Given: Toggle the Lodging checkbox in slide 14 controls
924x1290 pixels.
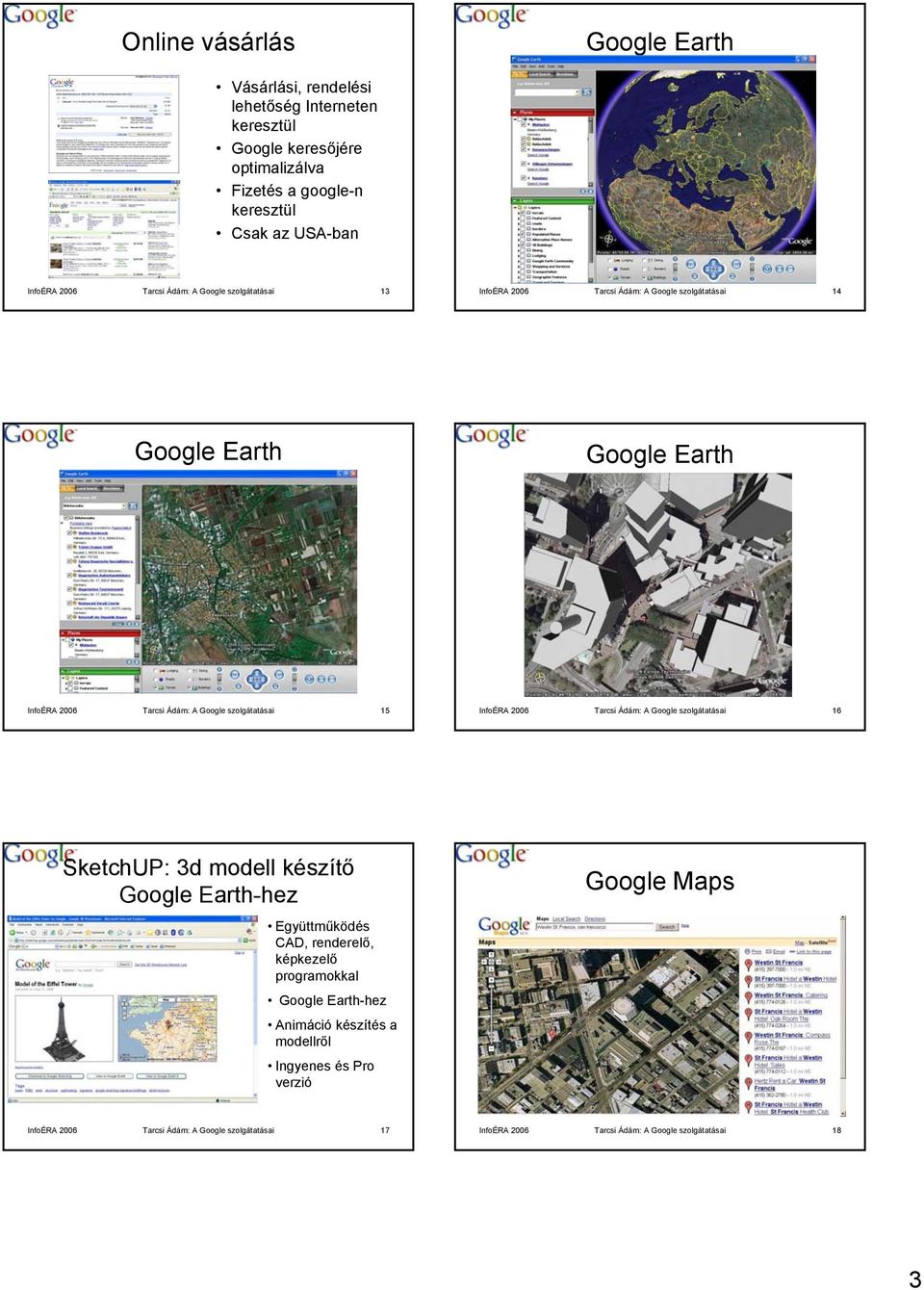Looking at the screenshot, I should (610, 261).
